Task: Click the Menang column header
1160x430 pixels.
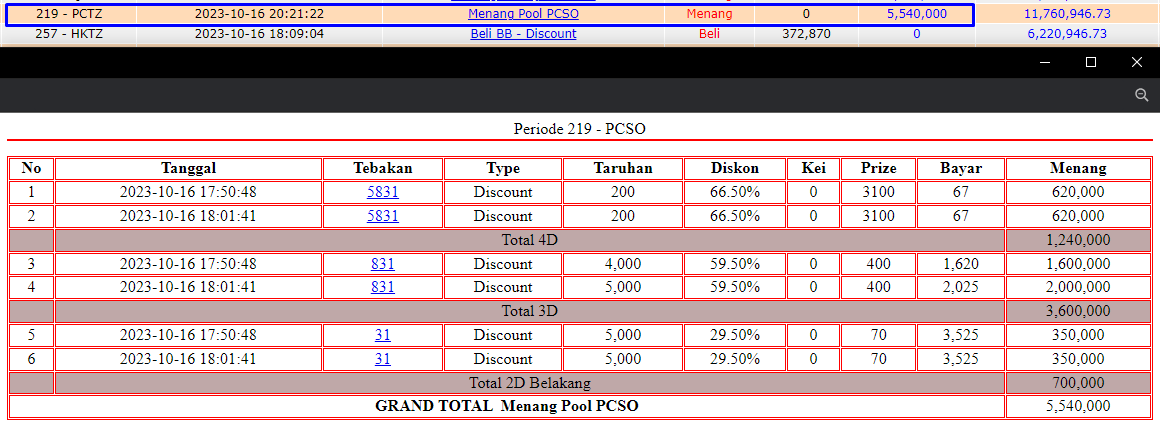Action: point(1079,169)
